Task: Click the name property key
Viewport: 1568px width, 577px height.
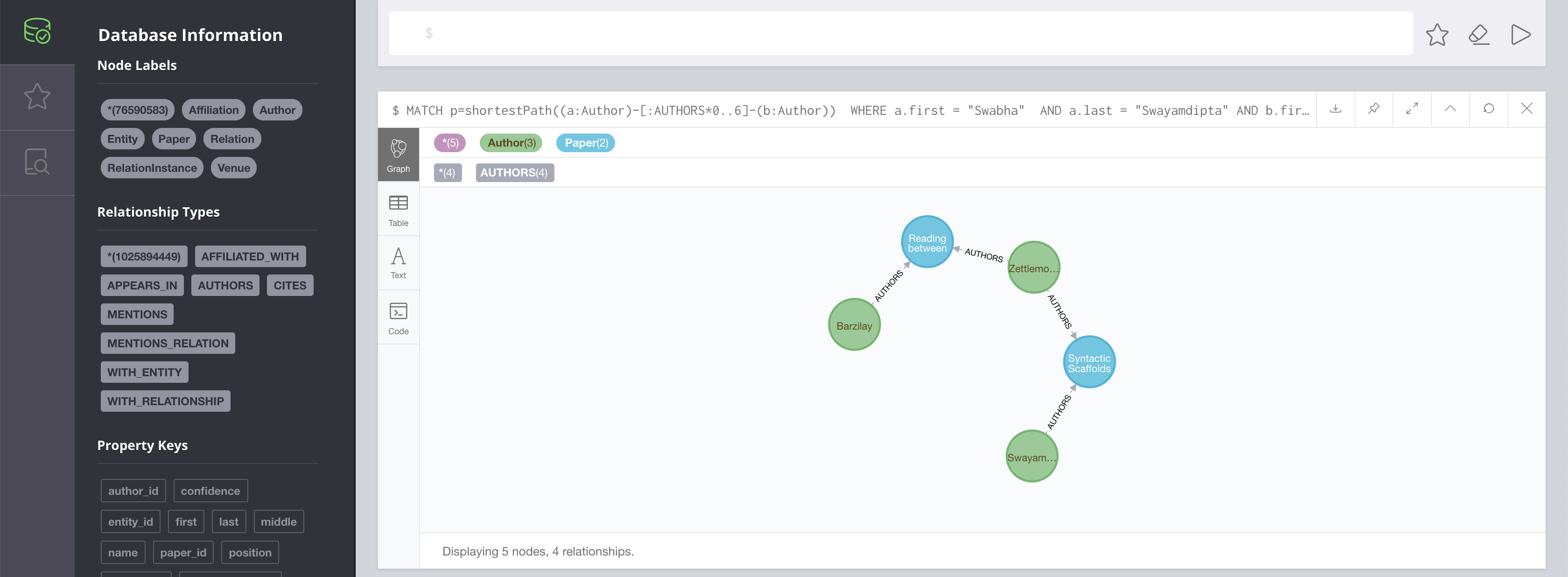Action: click(x=123, y=553)
